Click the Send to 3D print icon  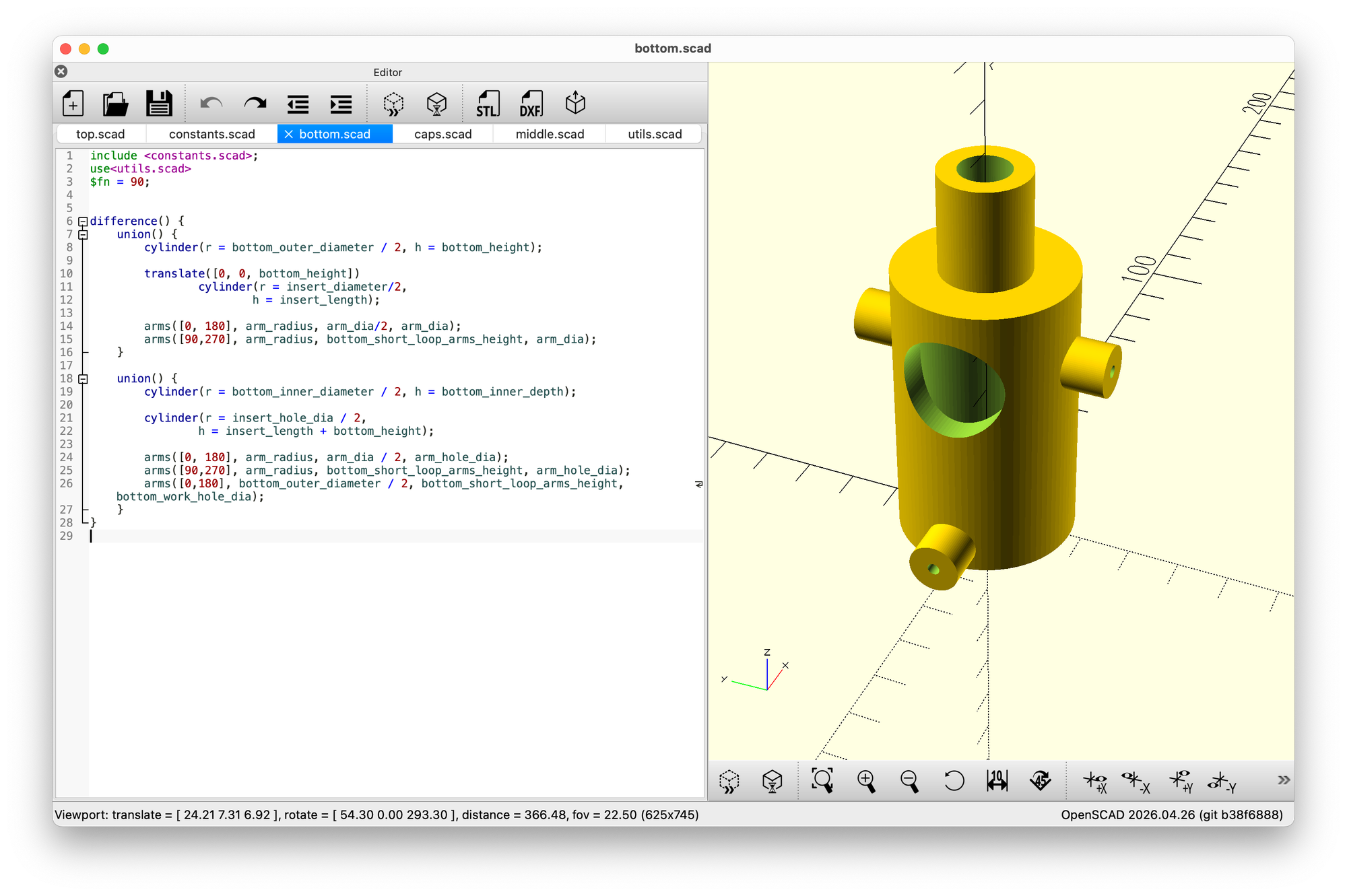pyautogui.click(x=575, y=104)
